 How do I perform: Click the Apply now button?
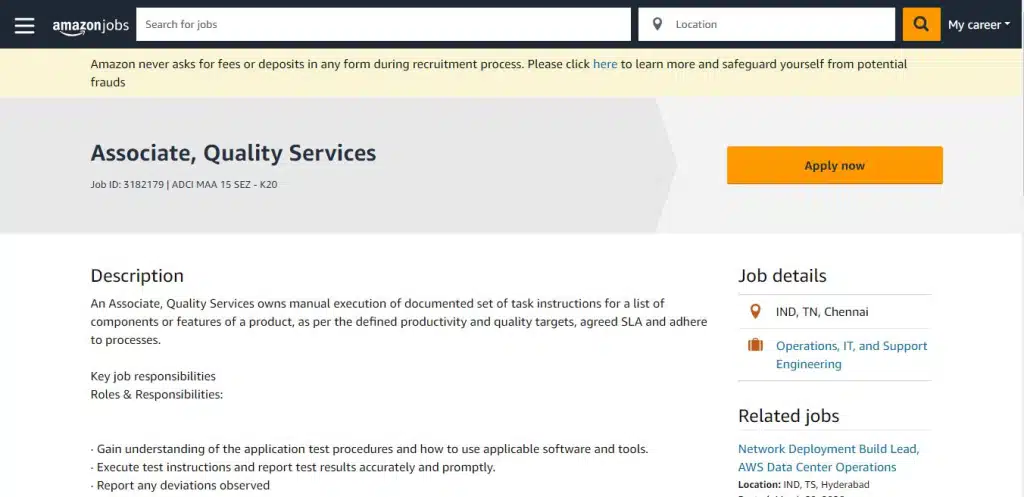click(835, 165)
